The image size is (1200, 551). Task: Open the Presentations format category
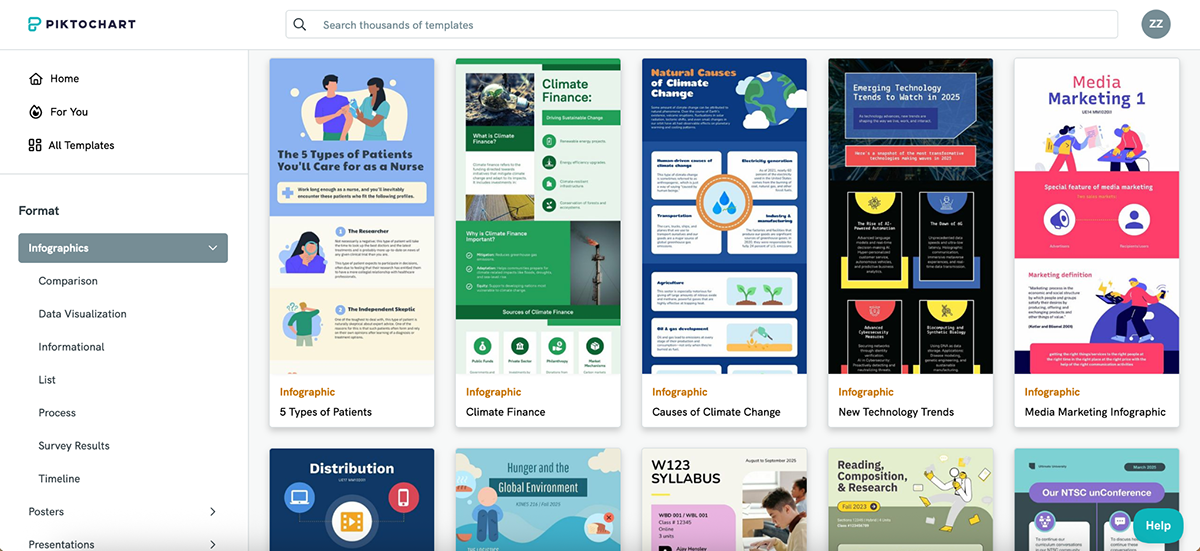tap(61, 544)
